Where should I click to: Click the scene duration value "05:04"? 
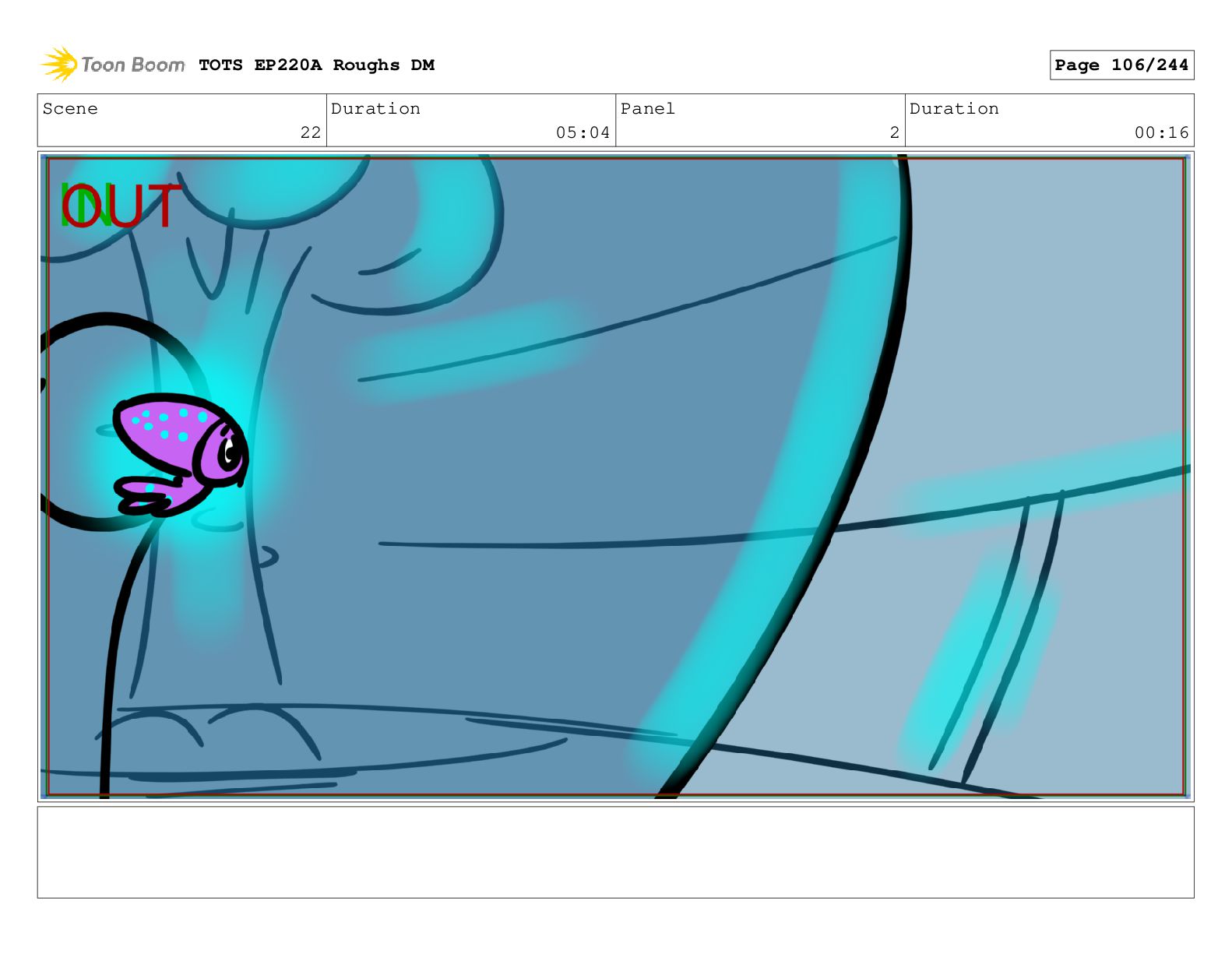[583, 133]
